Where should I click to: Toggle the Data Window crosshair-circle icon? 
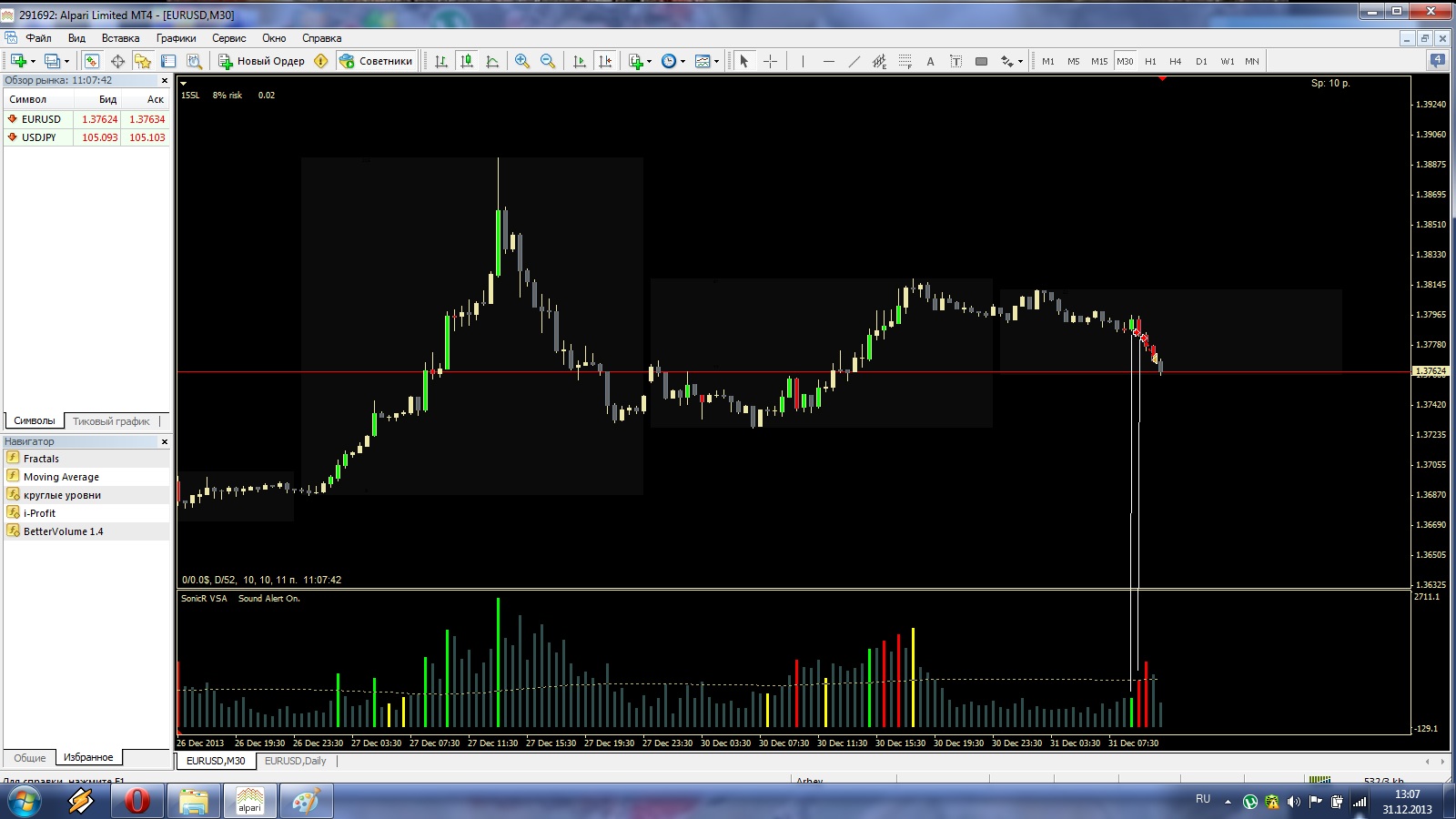(117, 61)
